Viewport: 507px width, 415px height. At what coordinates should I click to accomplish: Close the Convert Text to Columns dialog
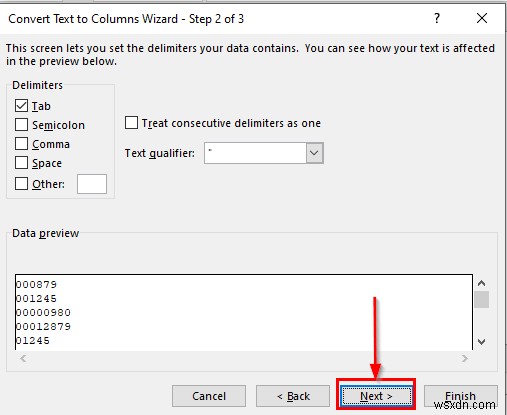(482, 18)
